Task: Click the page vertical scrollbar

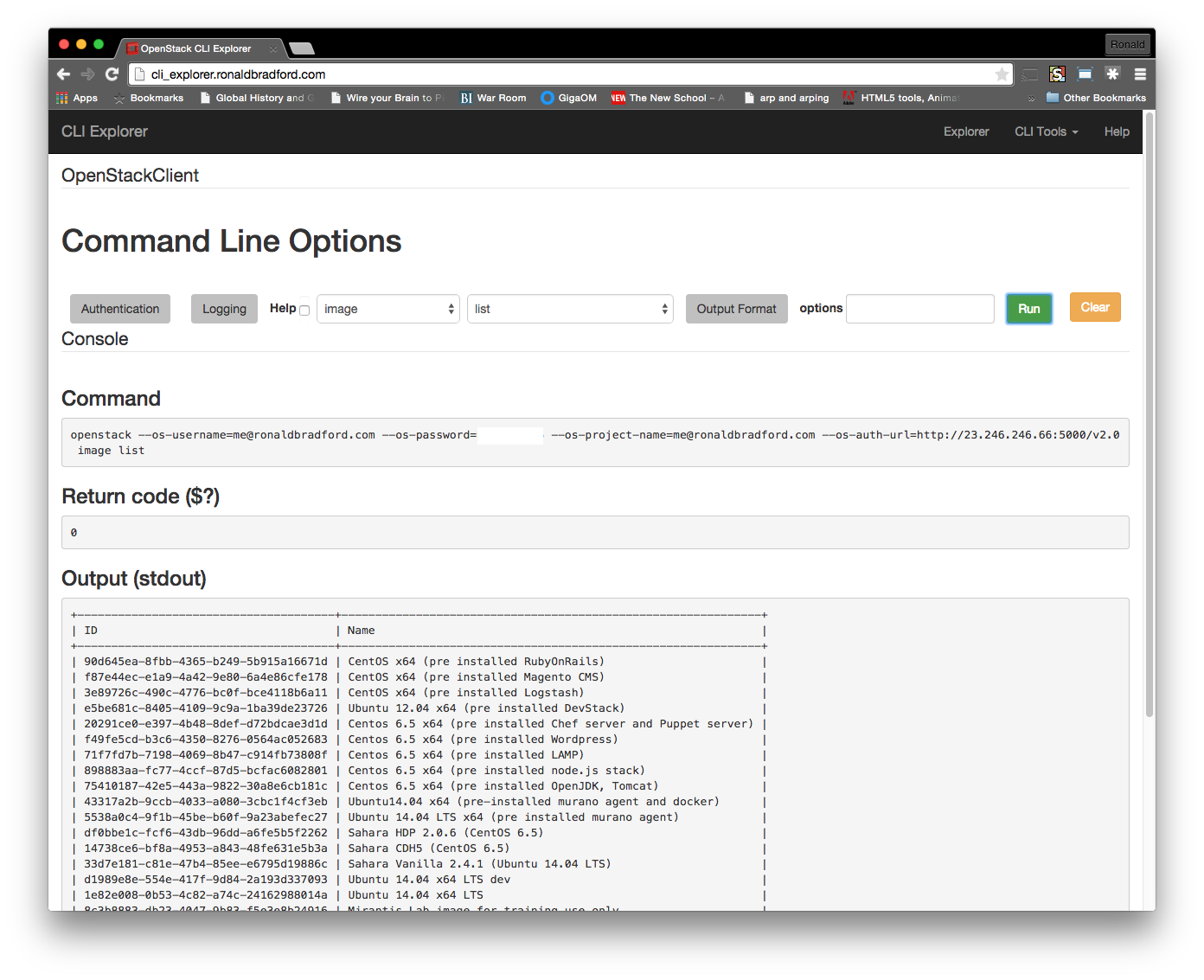Action: pyautogui.click(x=1150, y=415)
